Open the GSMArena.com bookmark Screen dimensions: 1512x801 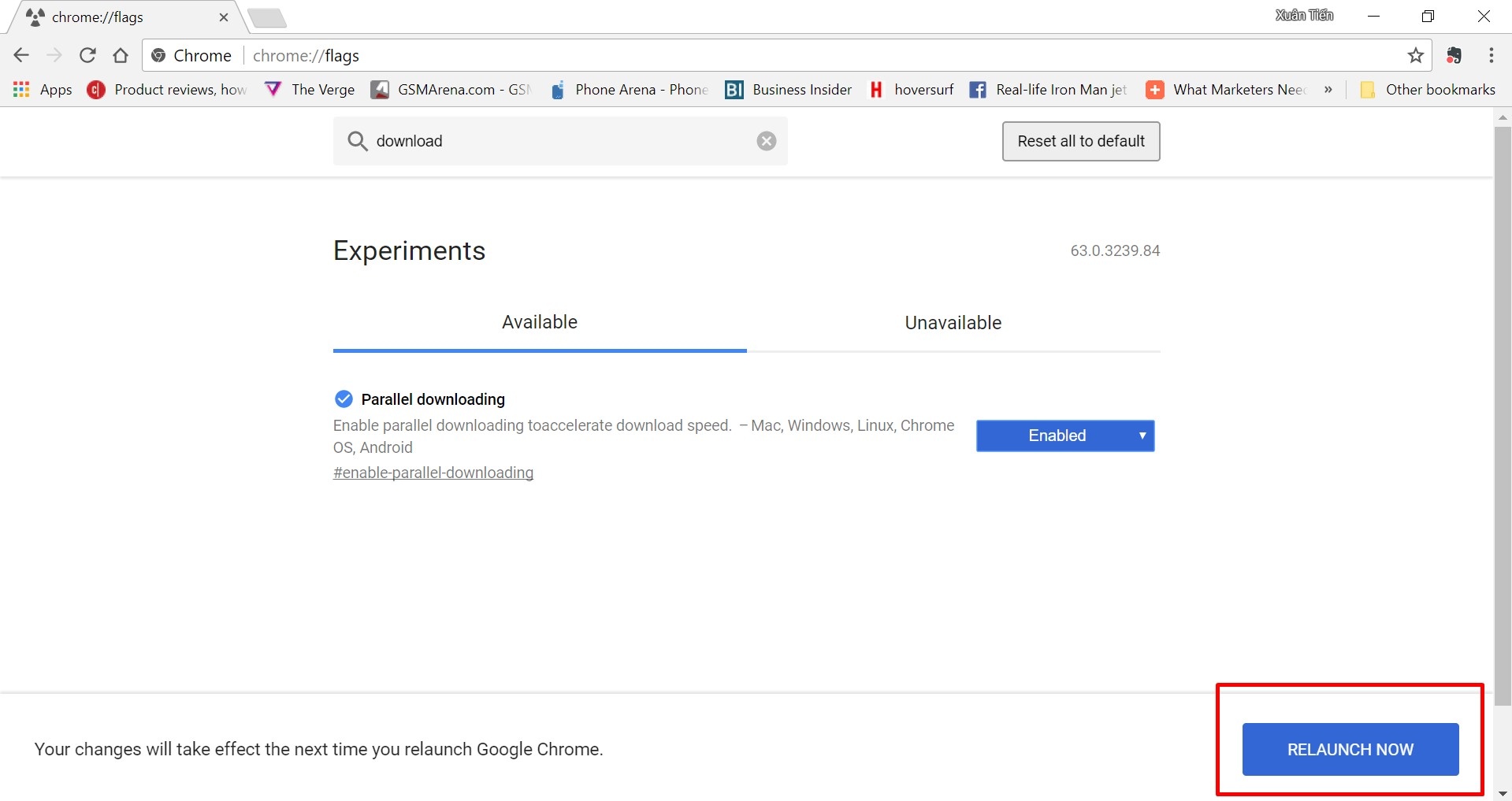click(461, 89)
